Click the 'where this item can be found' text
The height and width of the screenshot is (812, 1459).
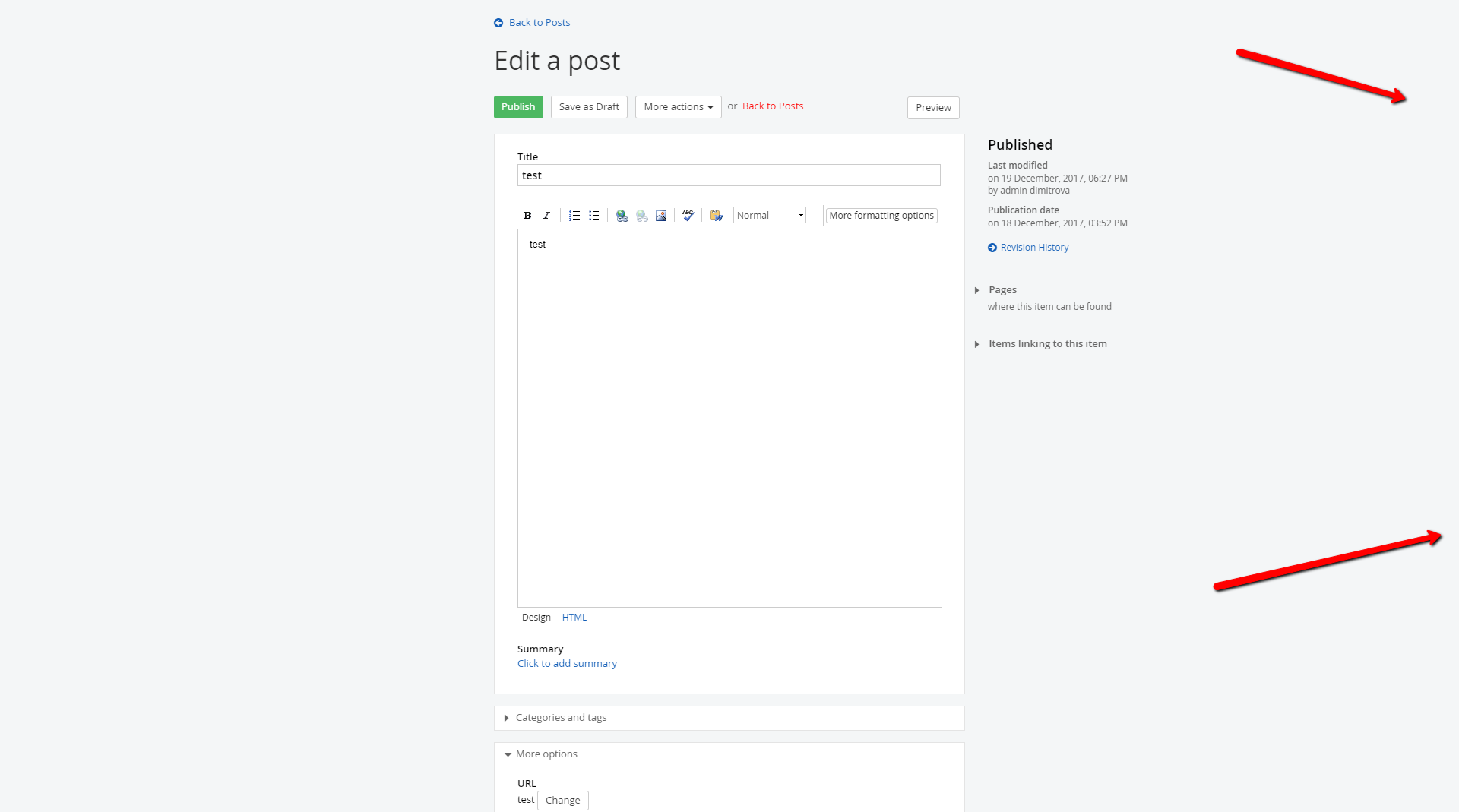click(x=1049, y=307)
